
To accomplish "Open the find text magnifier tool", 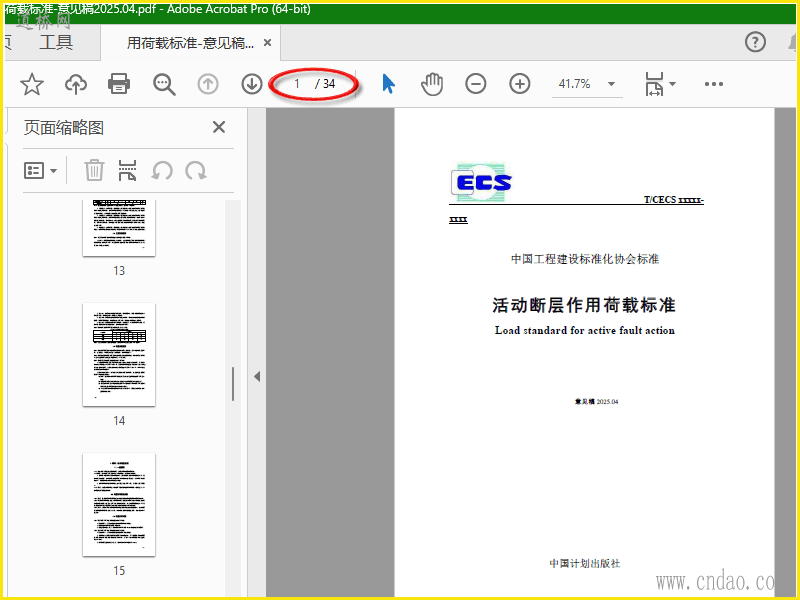I will 164,84.
